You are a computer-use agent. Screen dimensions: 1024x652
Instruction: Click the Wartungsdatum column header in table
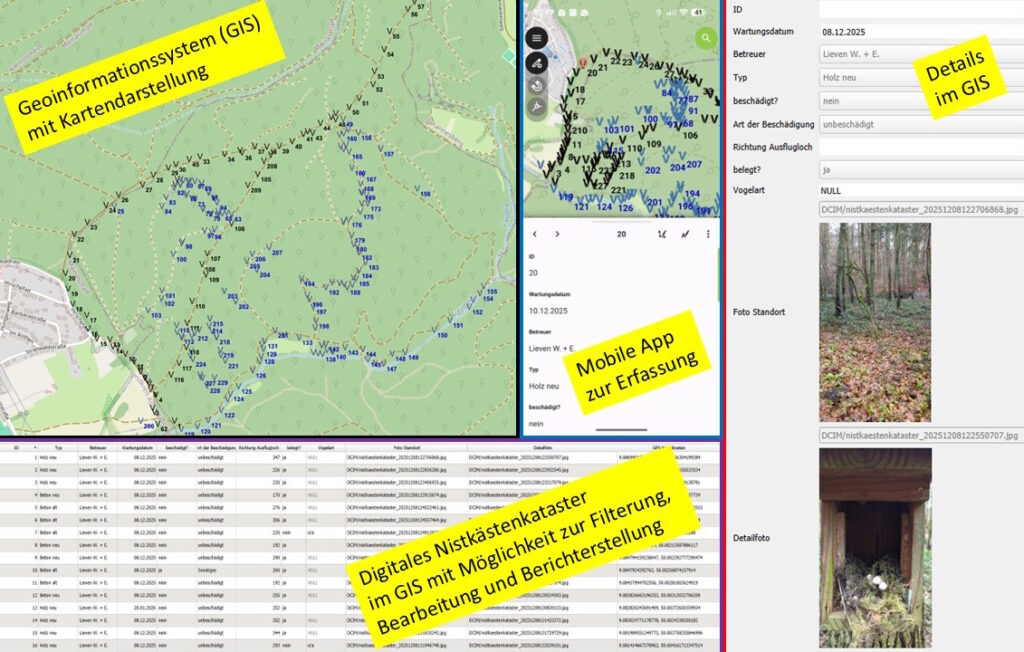click(x=137, y=448)
